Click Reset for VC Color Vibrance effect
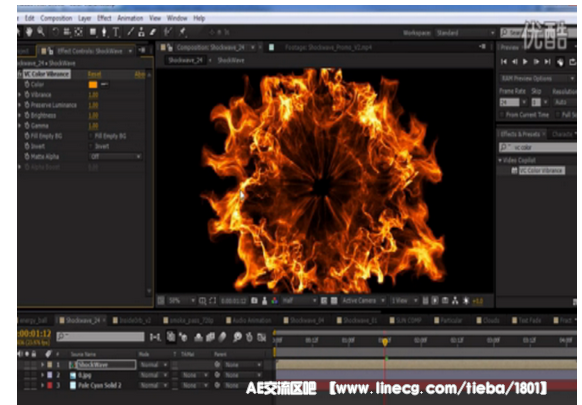This screenshot has width=582, height=405. [x=94, y=74]
